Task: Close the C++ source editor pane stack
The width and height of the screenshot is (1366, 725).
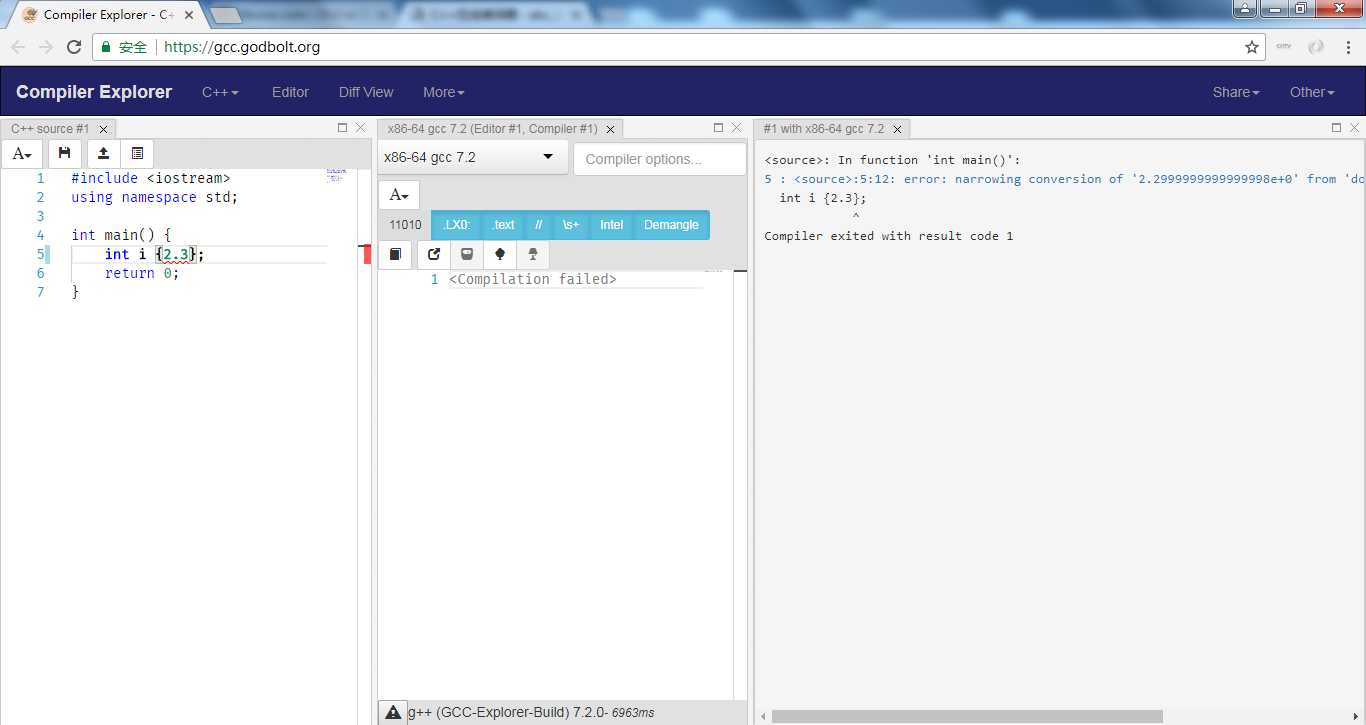Action: click(361, 128)
